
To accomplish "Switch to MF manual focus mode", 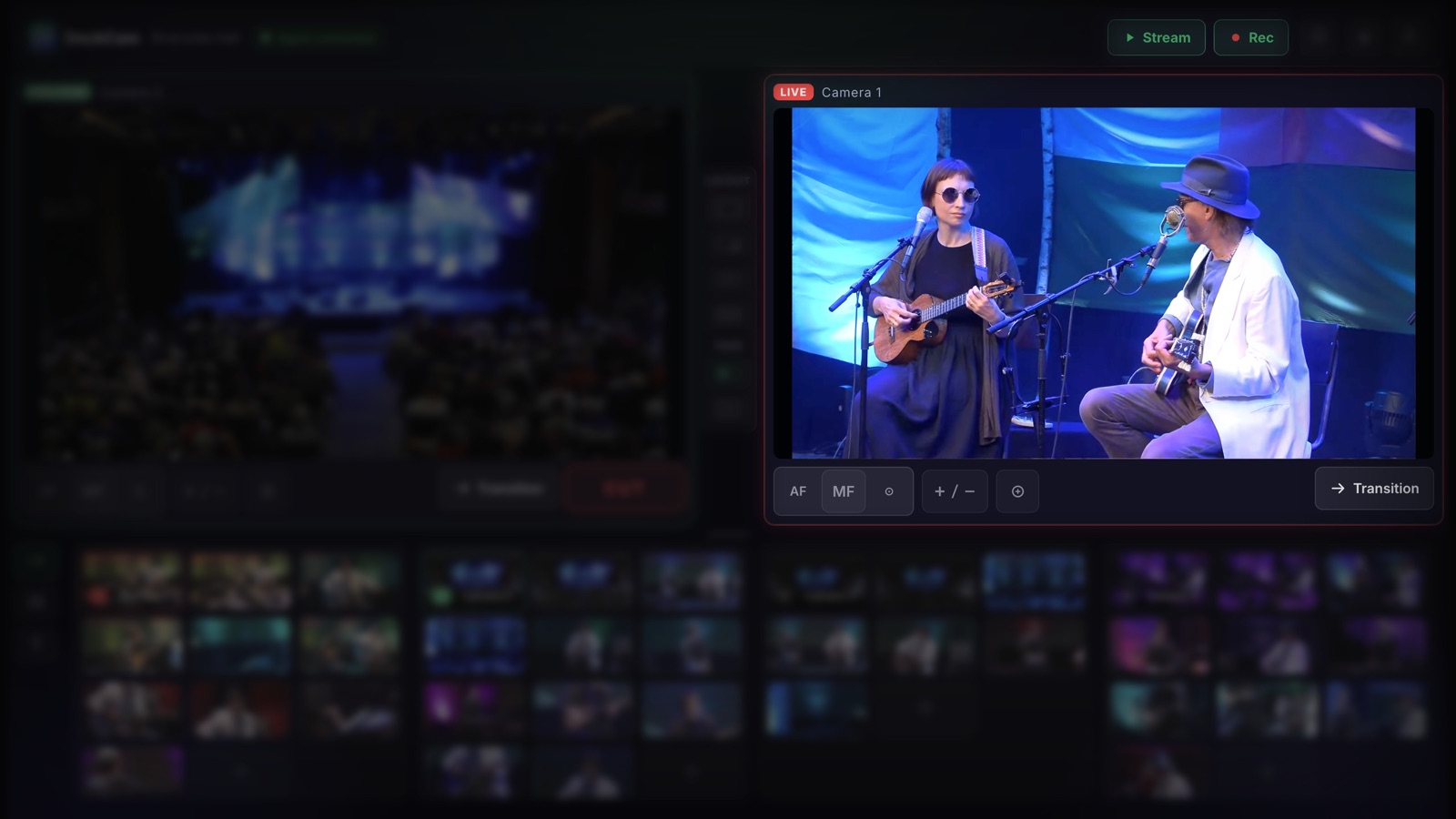I will coord(844,491).
